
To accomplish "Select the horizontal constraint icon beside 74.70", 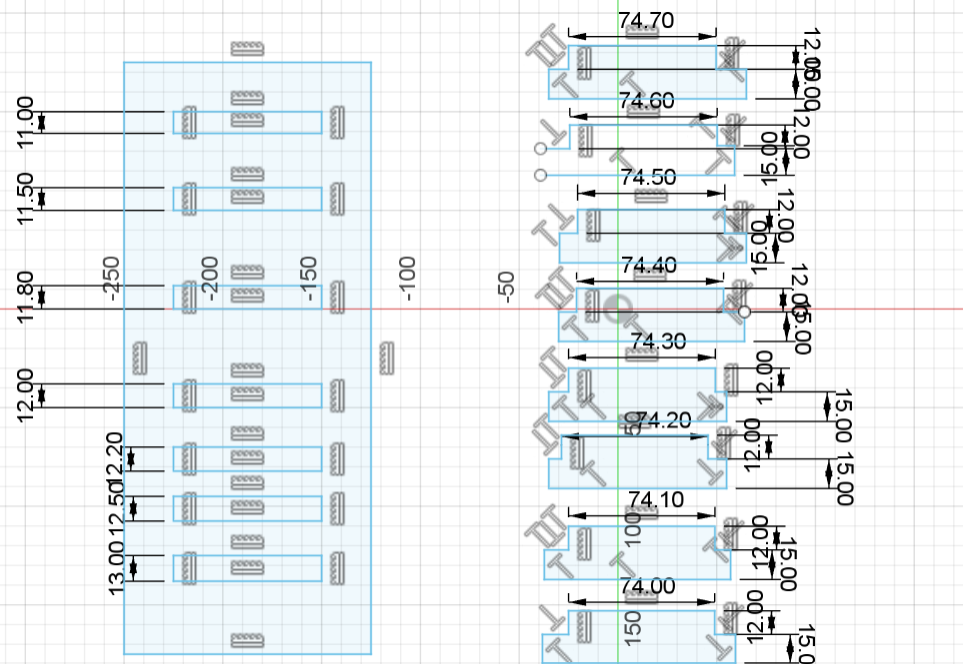I will coord(640,32).
